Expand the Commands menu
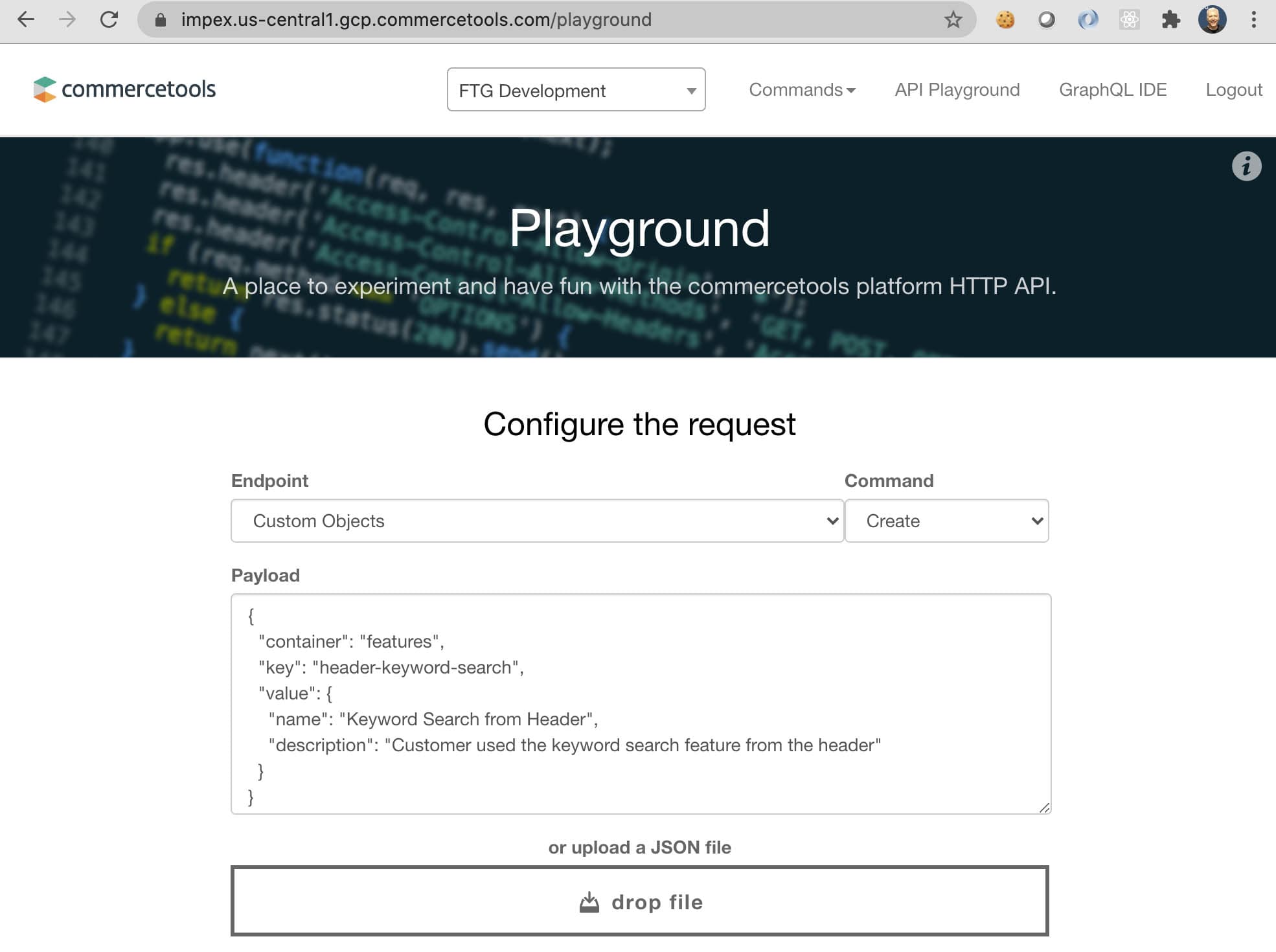This screenshot has width=1276, height=952. (802, 89)
